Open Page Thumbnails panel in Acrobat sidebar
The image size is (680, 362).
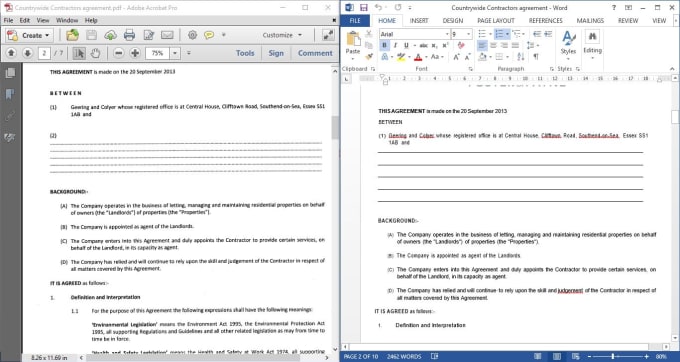[x=10, y=73]
